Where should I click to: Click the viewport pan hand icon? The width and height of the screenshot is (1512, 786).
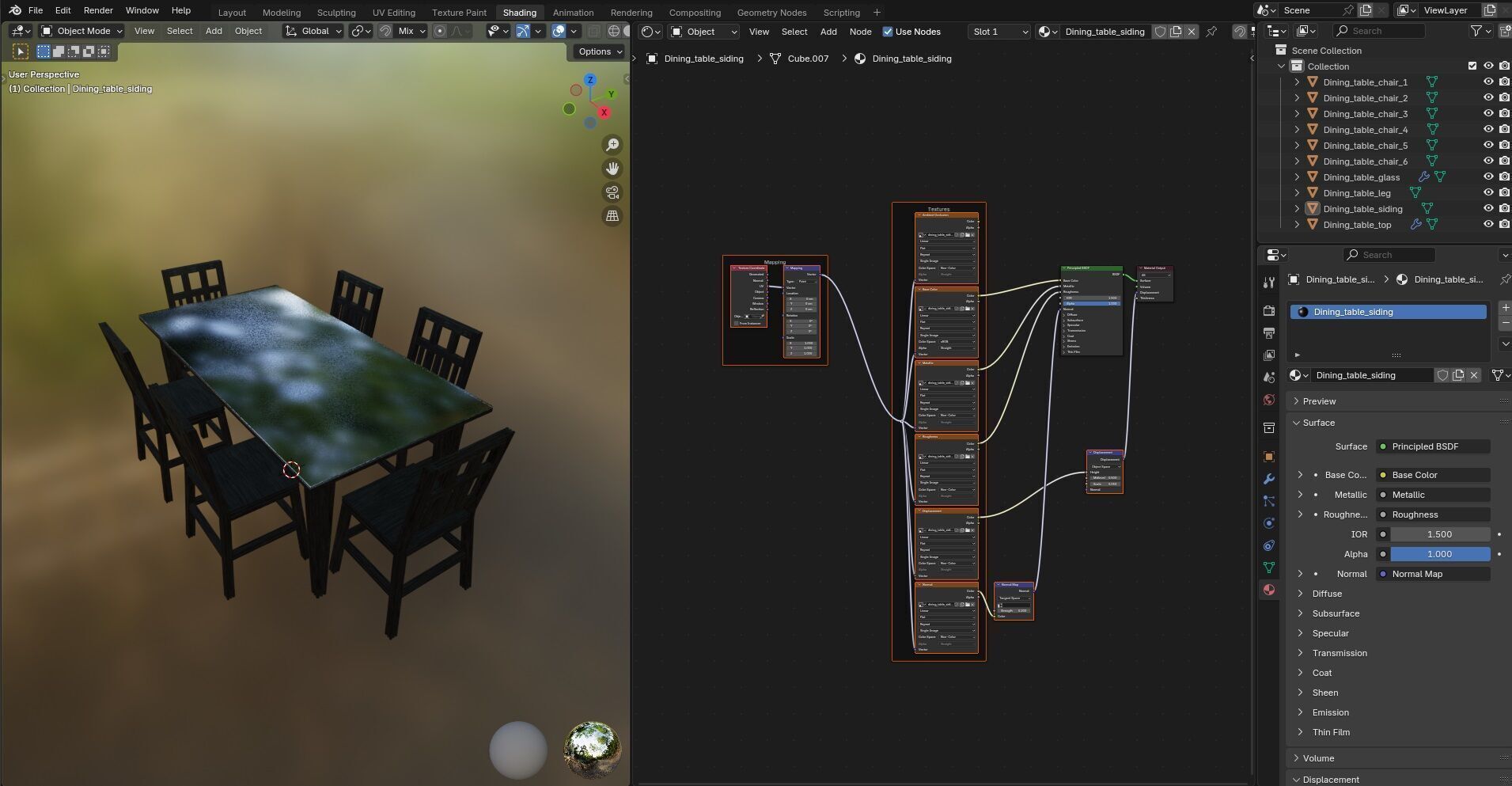pyautogui.click(x=612, y=169)
